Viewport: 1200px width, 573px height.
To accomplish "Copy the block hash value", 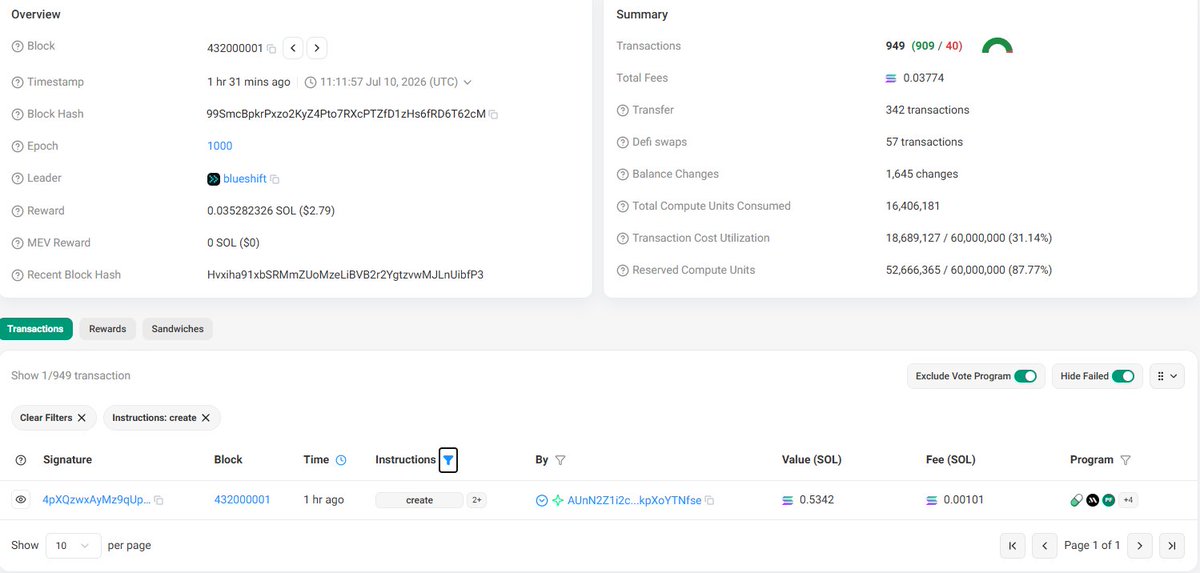I will coord(494,115).
